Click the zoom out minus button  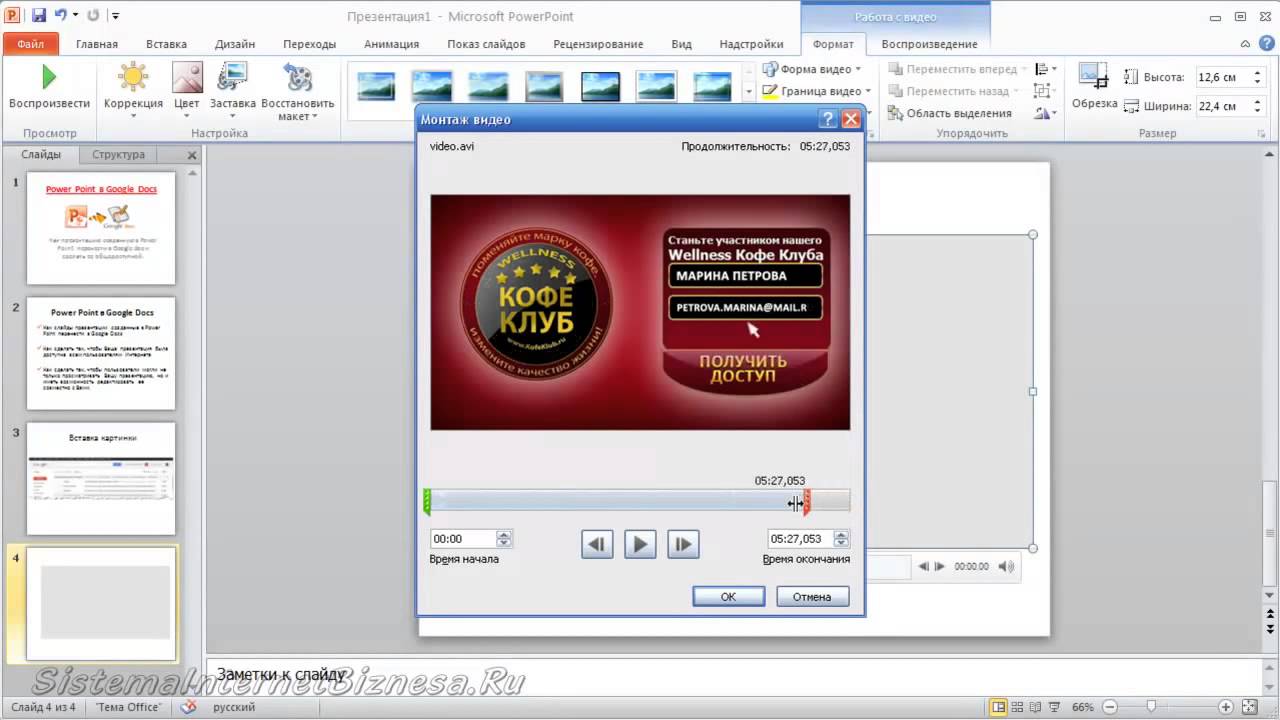point(1108,707)
